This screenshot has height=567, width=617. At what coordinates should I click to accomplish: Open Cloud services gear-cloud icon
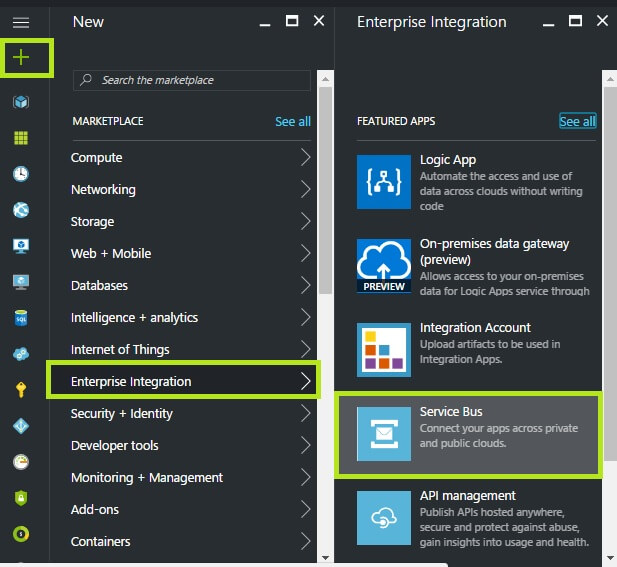pyautogui.click(x=21, y=354)
